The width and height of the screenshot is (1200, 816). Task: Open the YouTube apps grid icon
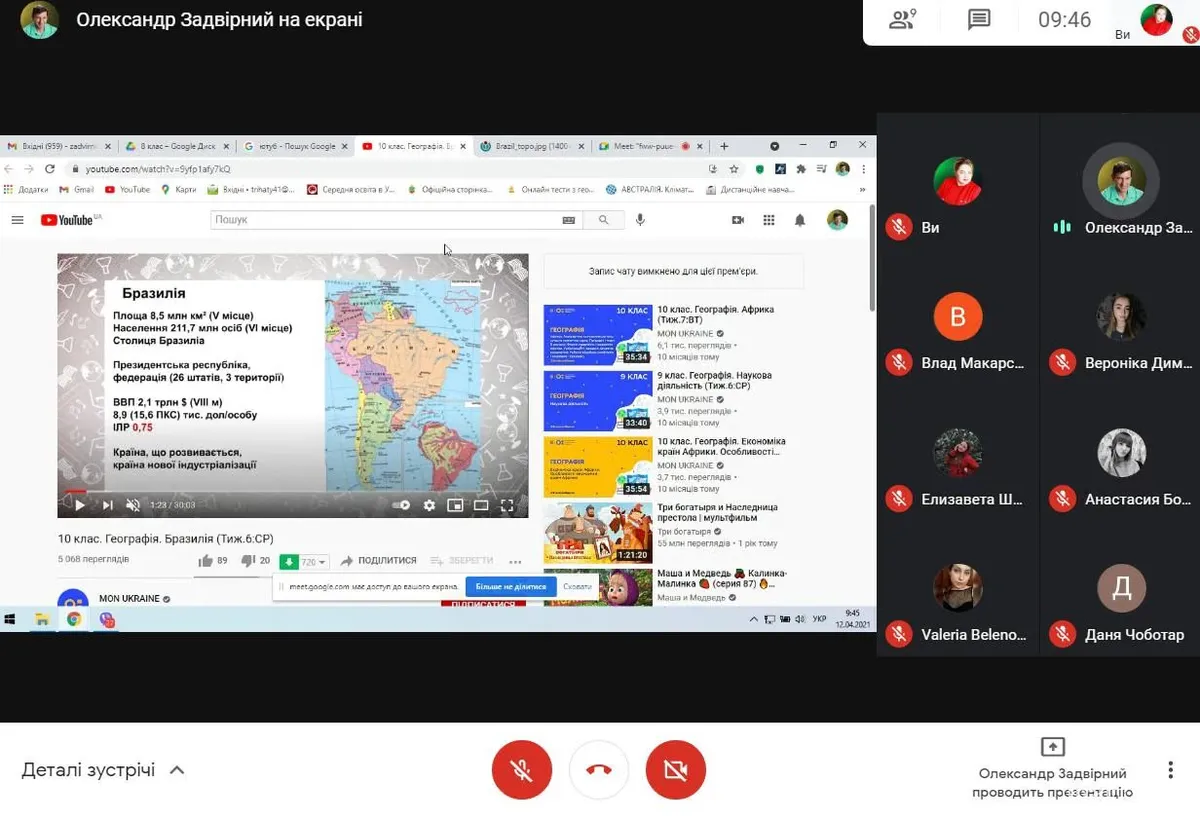pos(769,220)
